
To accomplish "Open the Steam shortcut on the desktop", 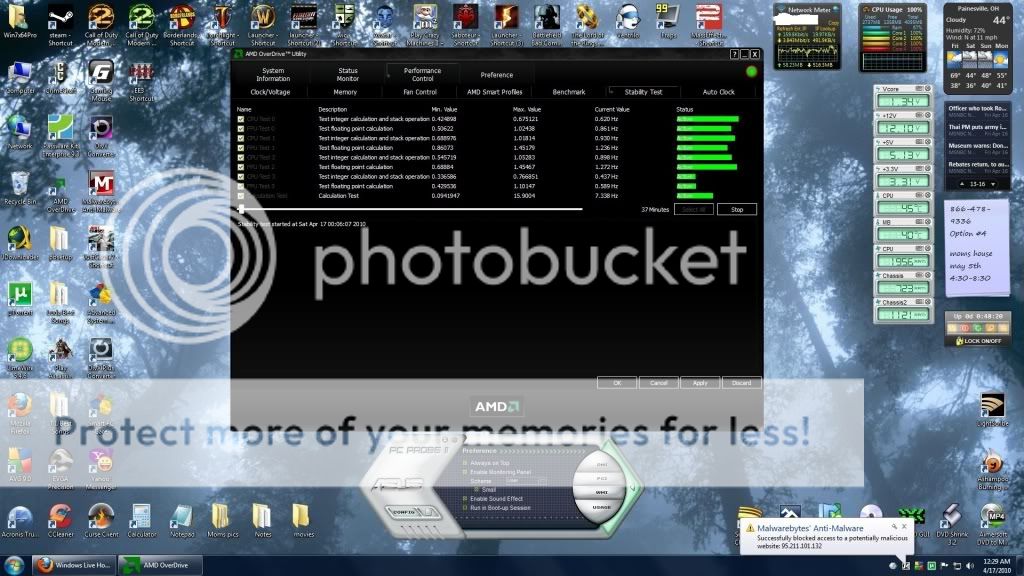I will coord(60,25).
